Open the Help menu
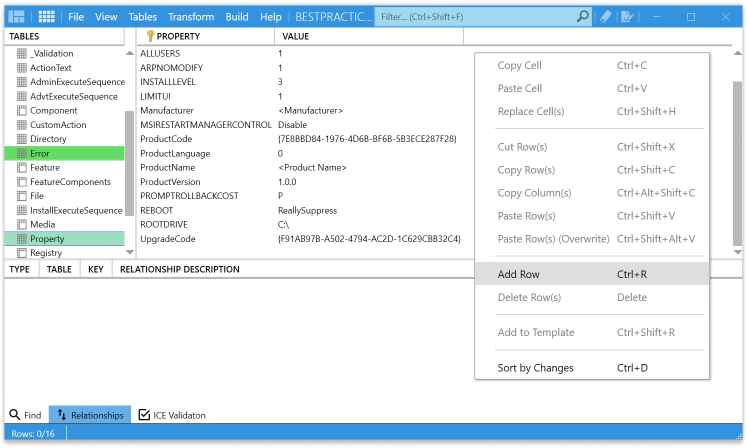Image resolution: width=747 pixels, height=448 pixels. pos(271,17)
